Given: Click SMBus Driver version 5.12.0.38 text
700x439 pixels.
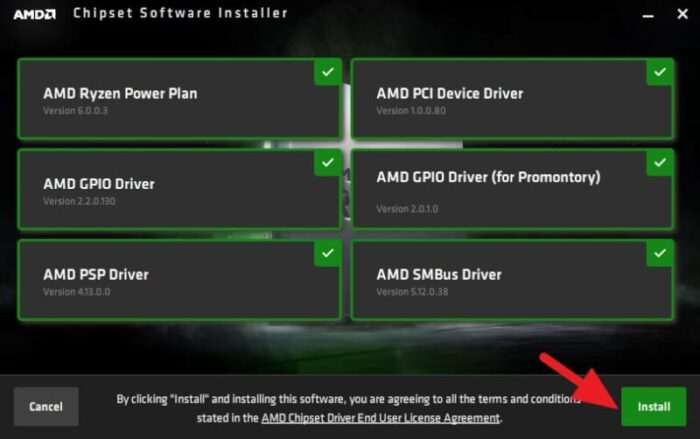Looking at the screenshot, I should click(x=412, y=292).
